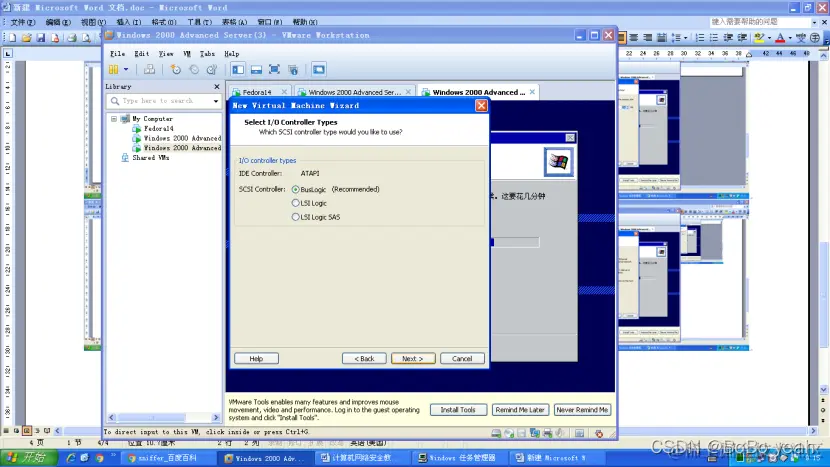Select Shared VMs in the Library tree
The height and width of the screenshot is (467, 830).
(x=150, y=157)
